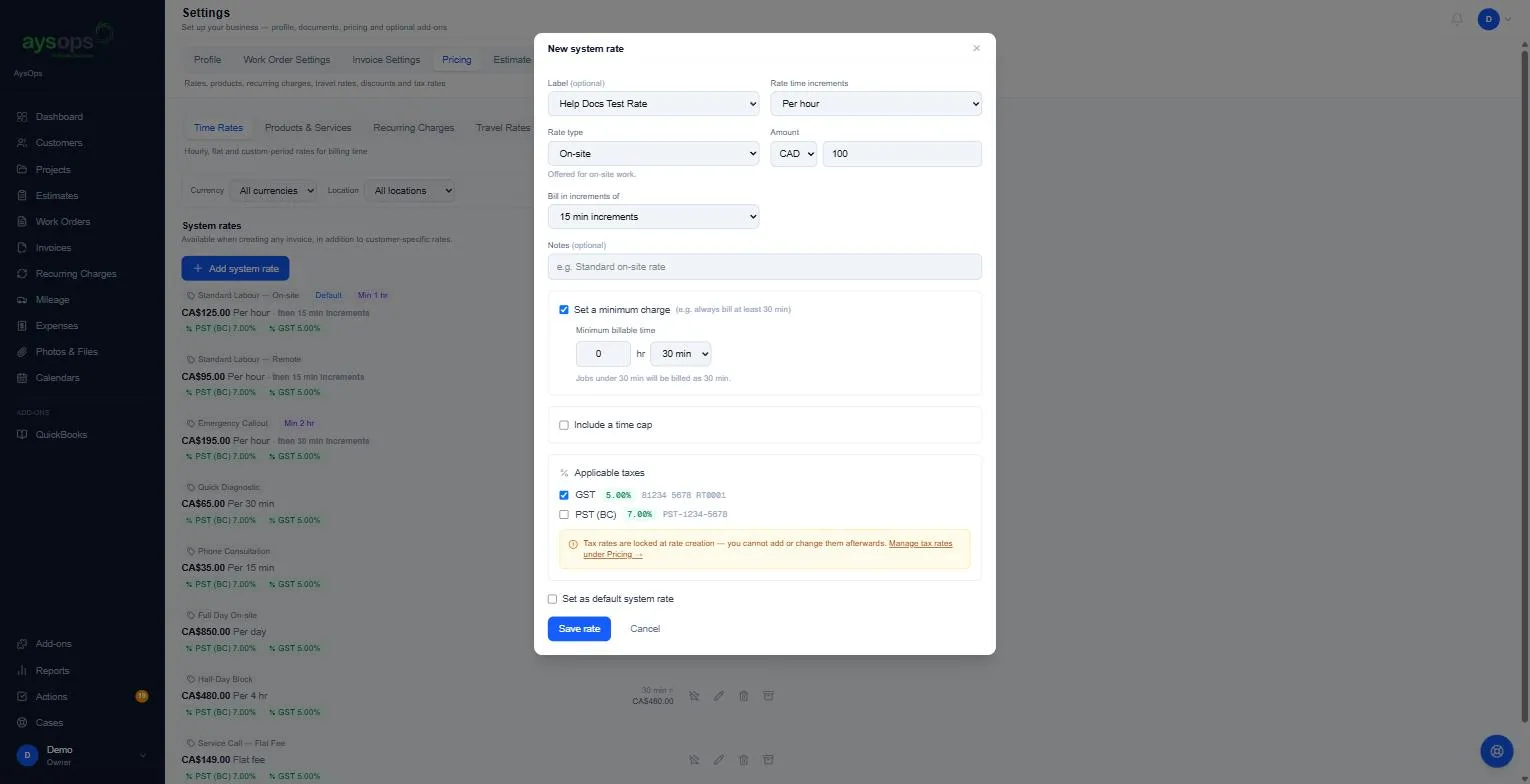Screen dimensions: 1530x784
Task: Open Recurring Charges in the sidebar
Action: tap(75, 274)
